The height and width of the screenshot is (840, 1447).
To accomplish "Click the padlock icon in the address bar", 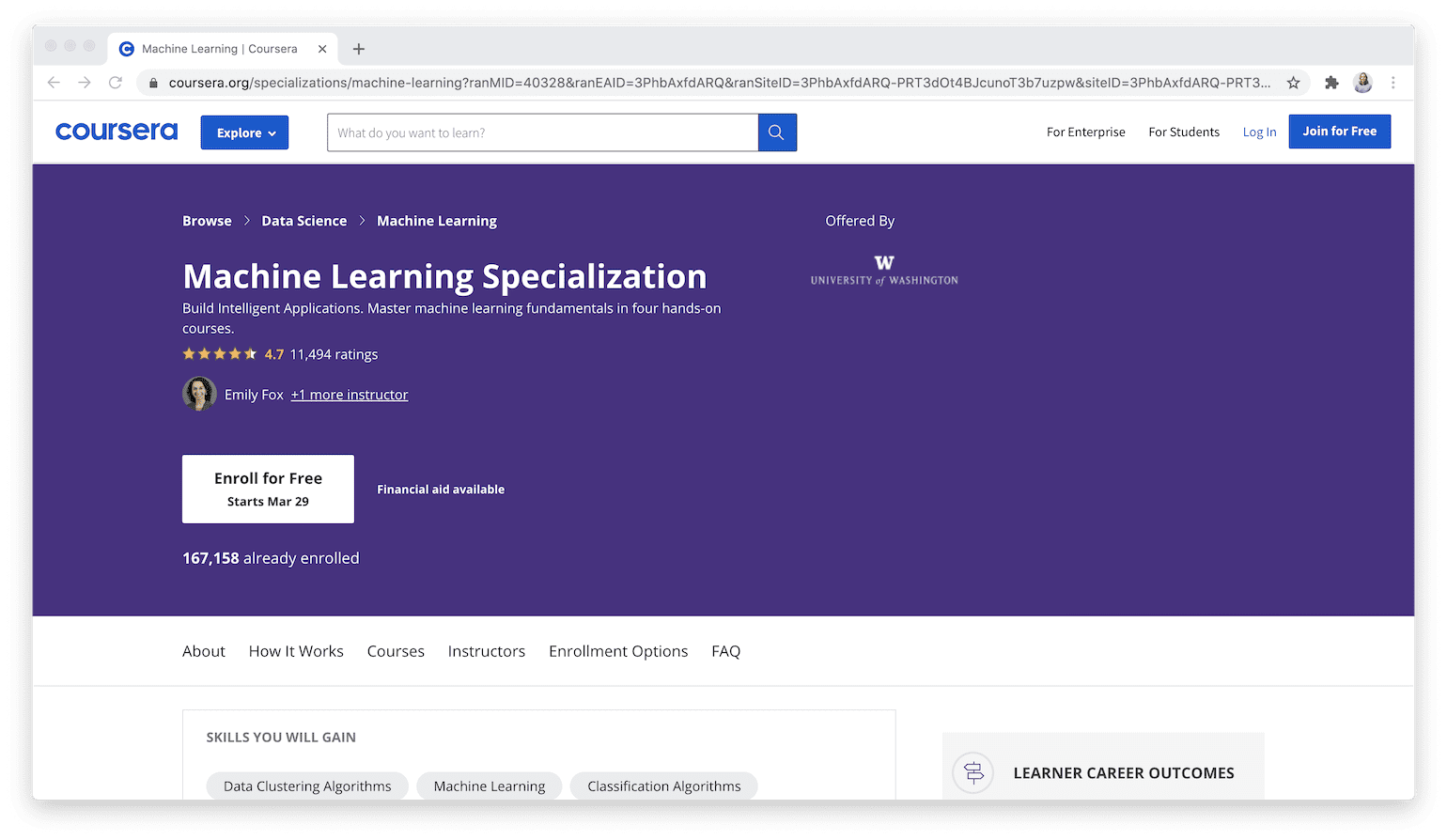I will pyautogui.click(x=153, y=83).
